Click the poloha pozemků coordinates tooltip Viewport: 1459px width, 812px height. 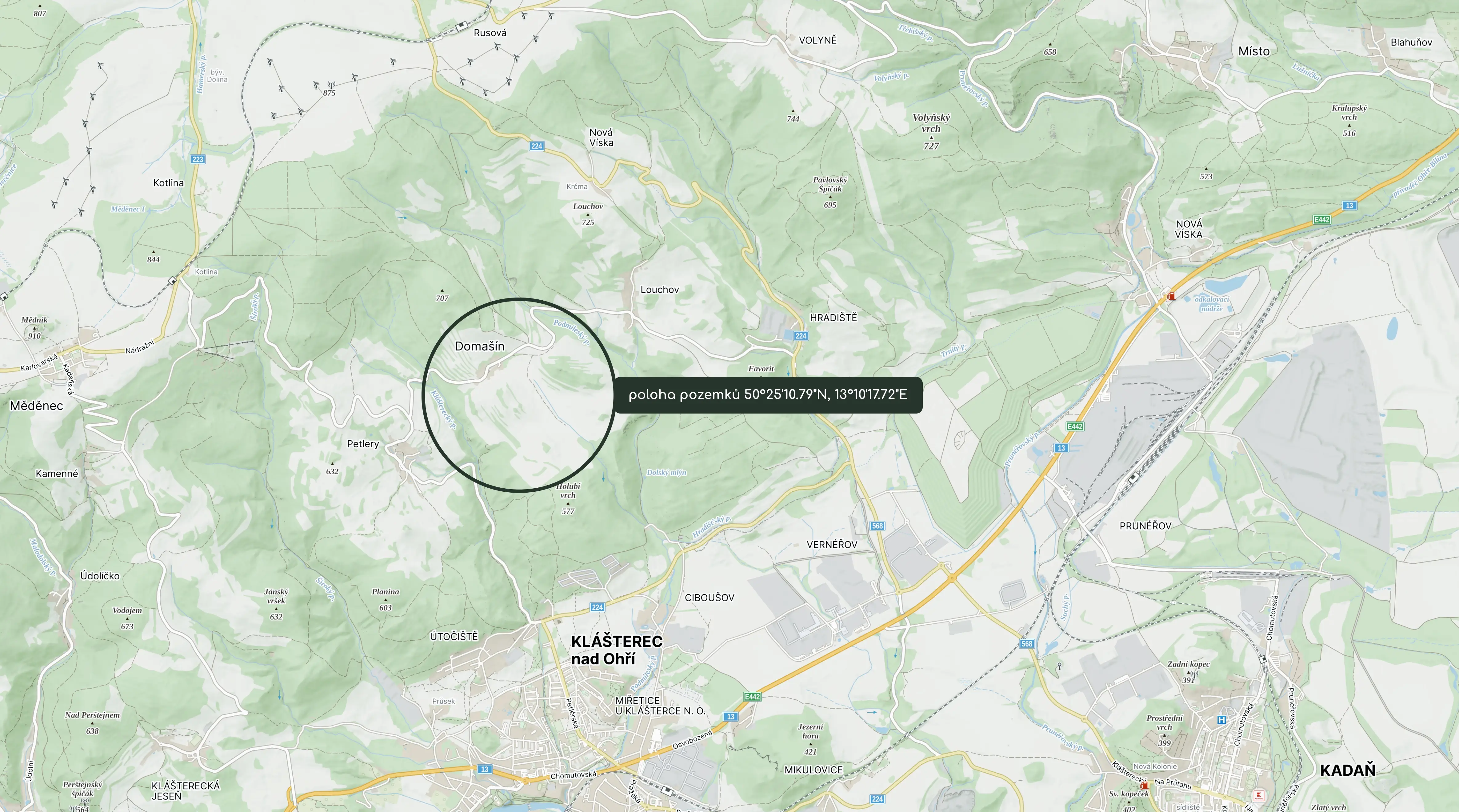768,395
